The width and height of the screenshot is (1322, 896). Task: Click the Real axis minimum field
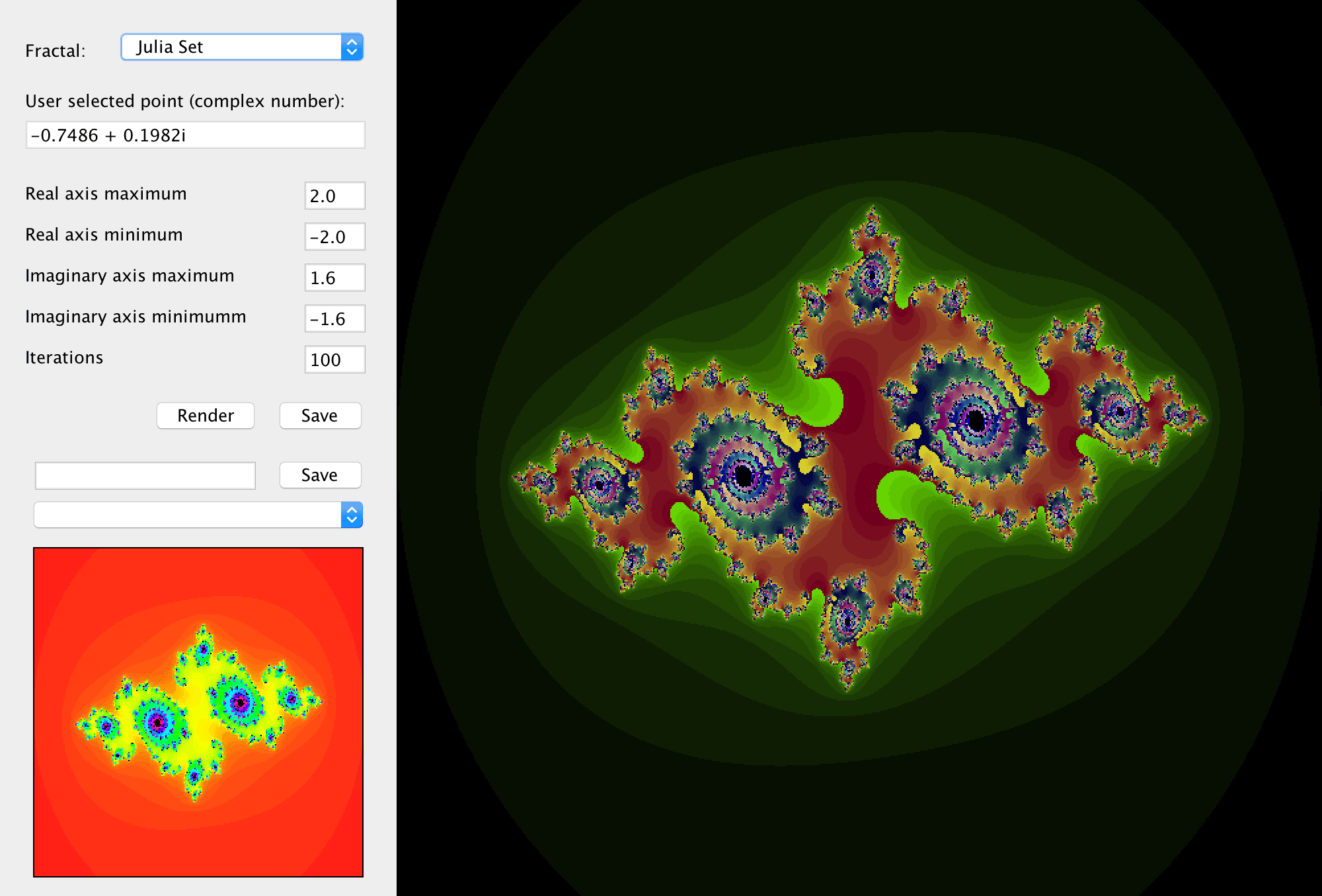334,237
